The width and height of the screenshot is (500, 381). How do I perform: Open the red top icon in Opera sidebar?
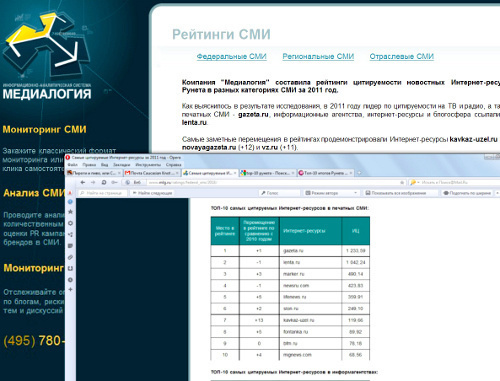(70, 193)
